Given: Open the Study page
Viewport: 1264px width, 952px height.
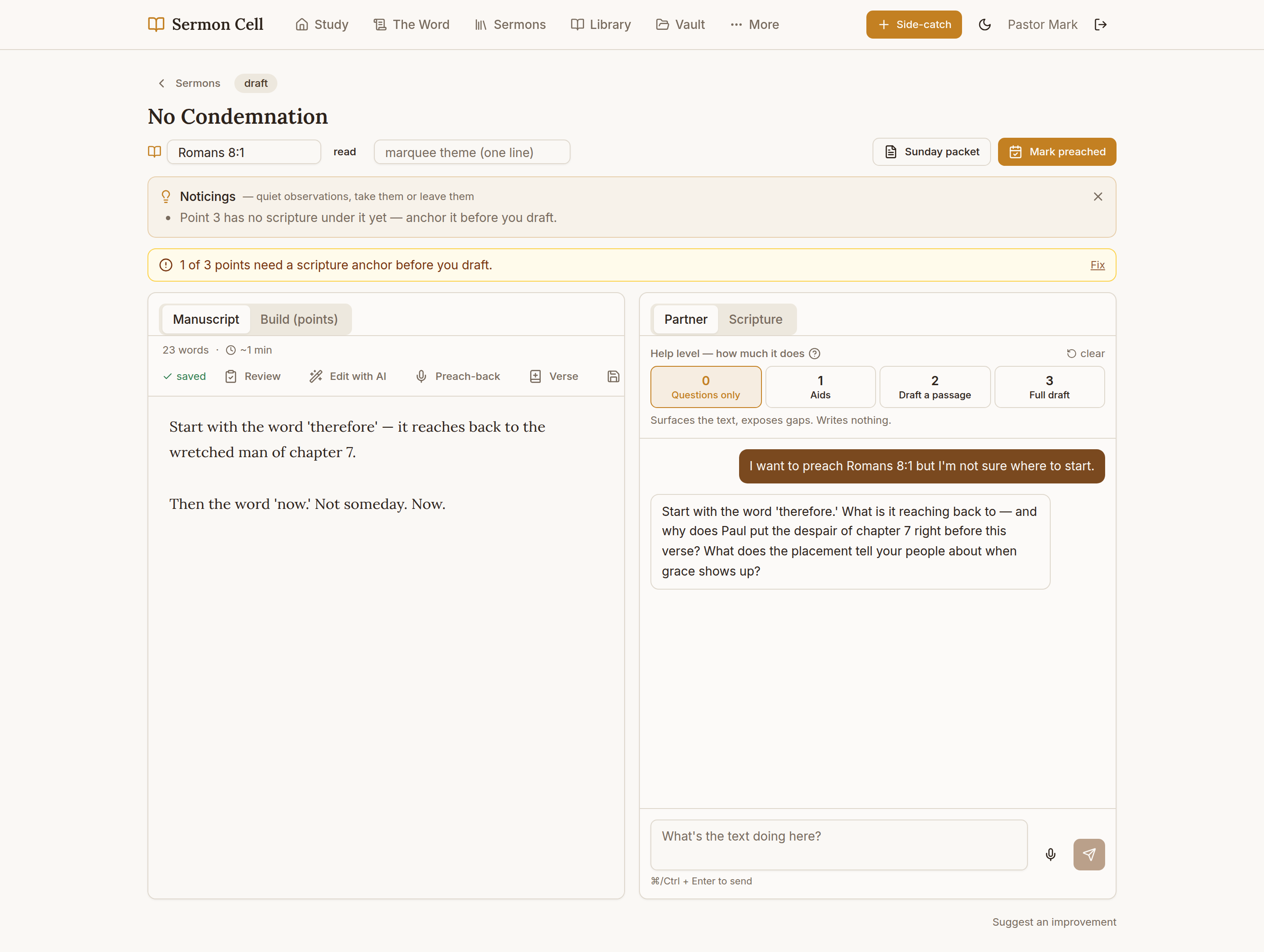Looking at the screenshot, I should click(322, 25).
